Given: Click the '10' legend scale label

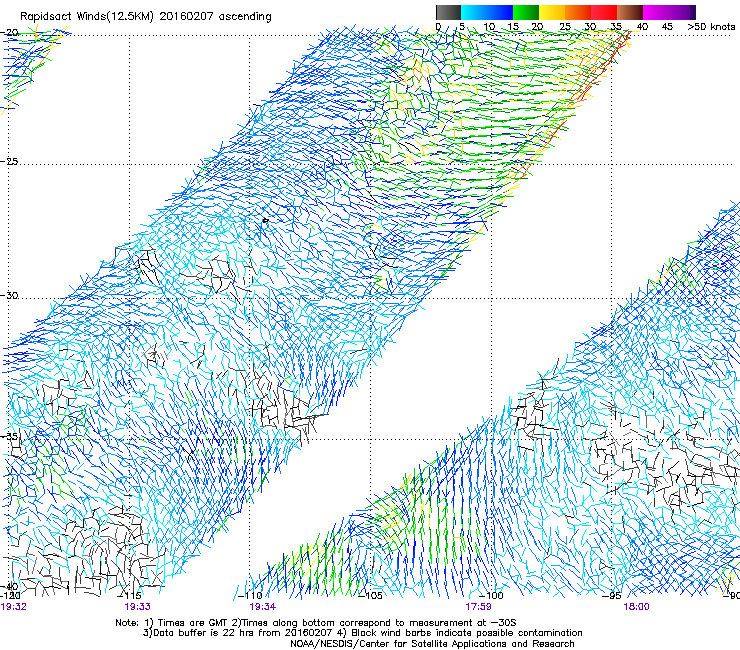Looking at the screenshot, I should pyautogui.click(x=489, y=27).
